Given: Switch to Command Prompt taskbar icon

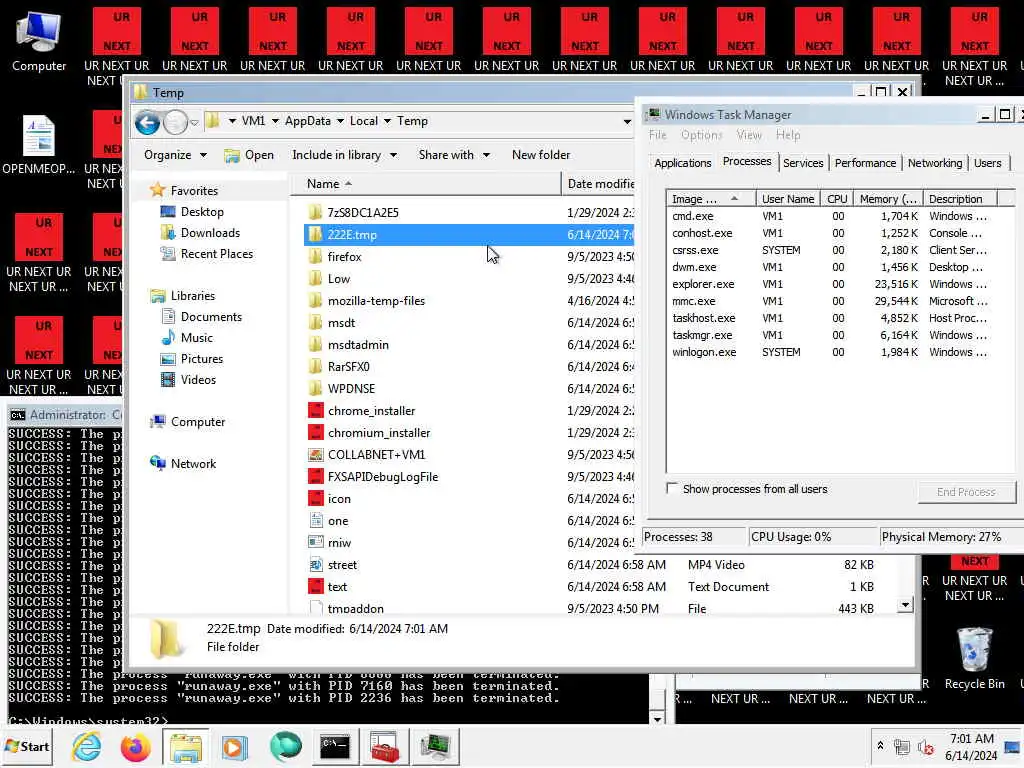Looking at the screenshot, I should [x=334, y=747].
